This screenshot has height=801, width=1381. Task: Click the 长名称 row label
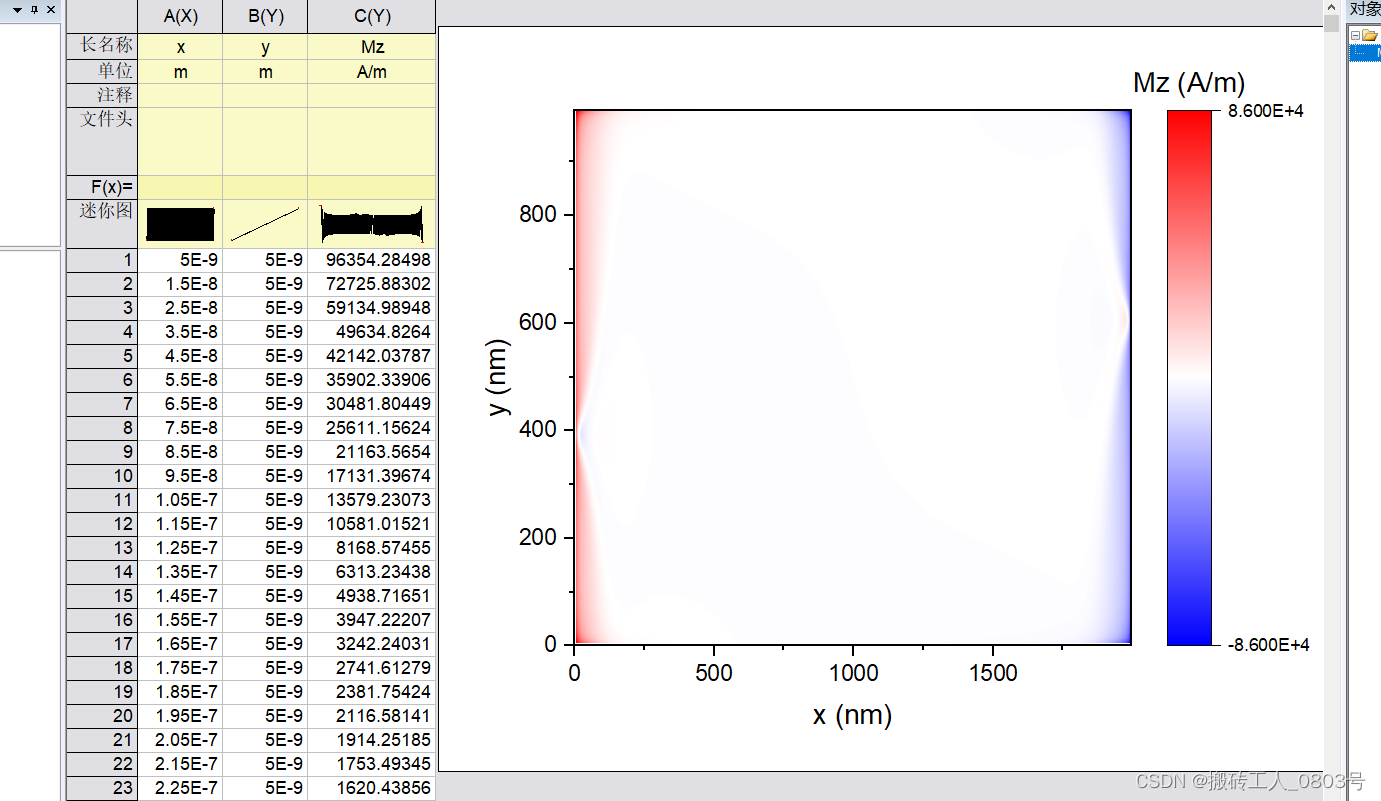(x=102, y=46)
